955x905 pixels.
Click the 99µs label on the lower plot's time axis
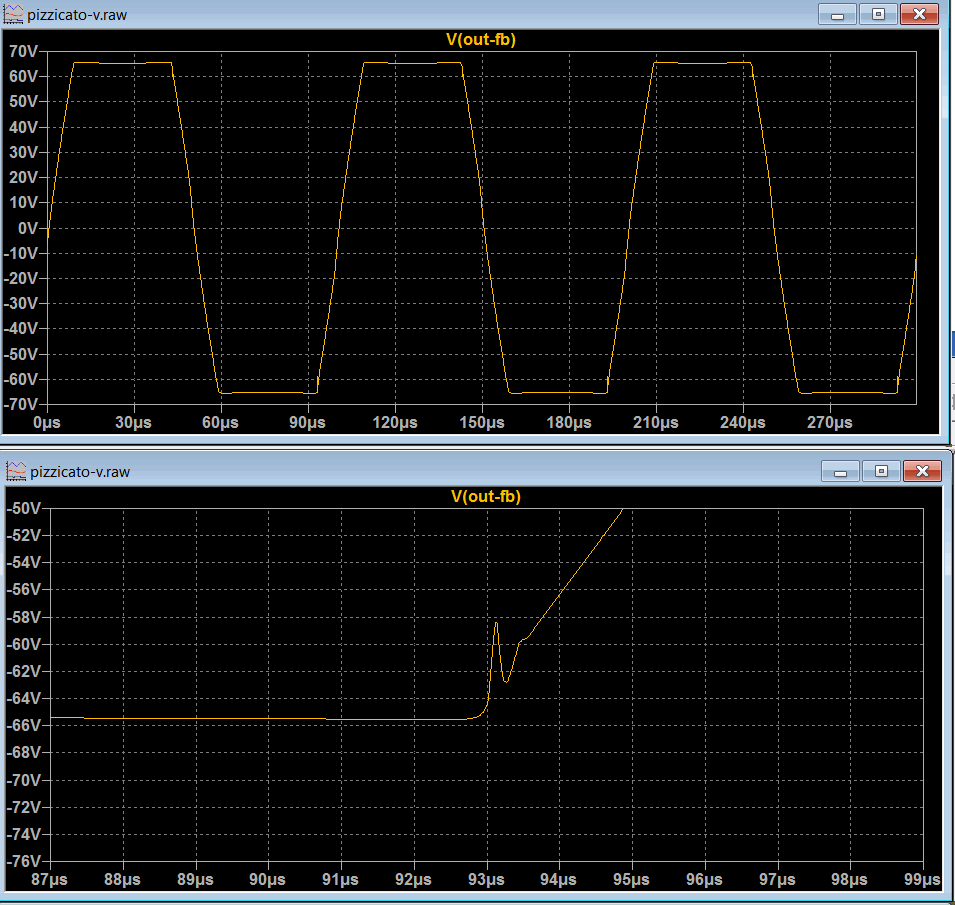click(x=922, y=879)
